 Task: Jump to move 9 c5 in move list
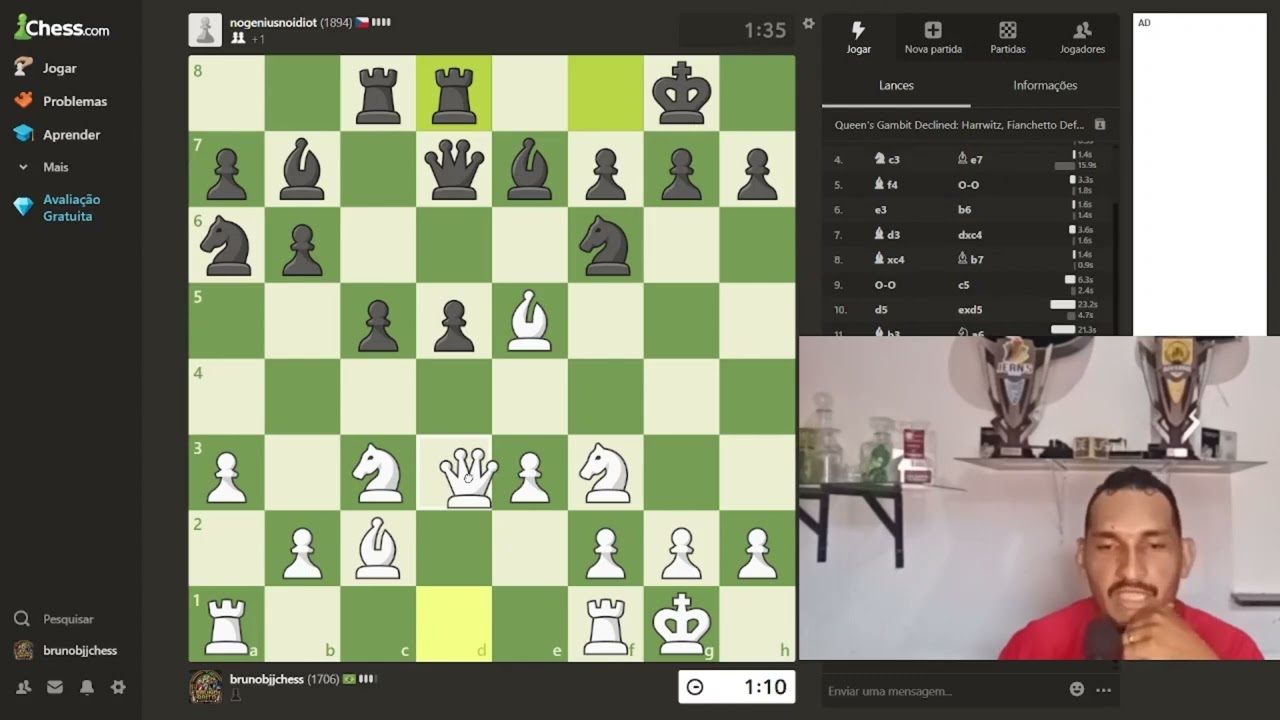(x=963, y=285)
